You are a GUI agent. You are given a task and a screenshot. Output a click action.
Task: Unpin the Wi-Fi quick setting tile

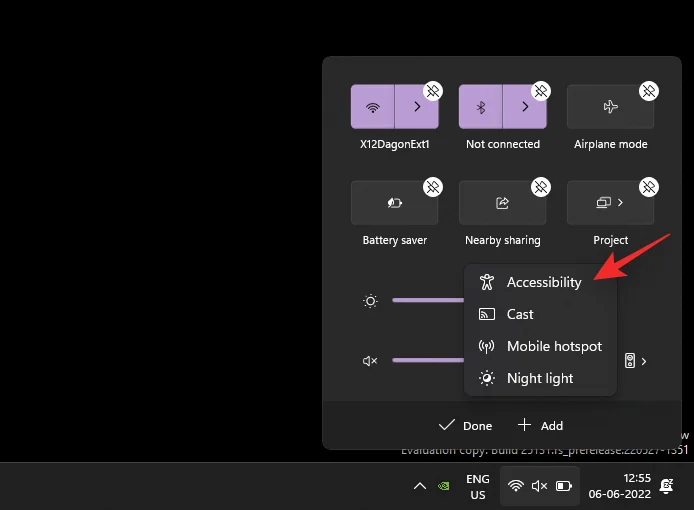click(x=433, y=91)
